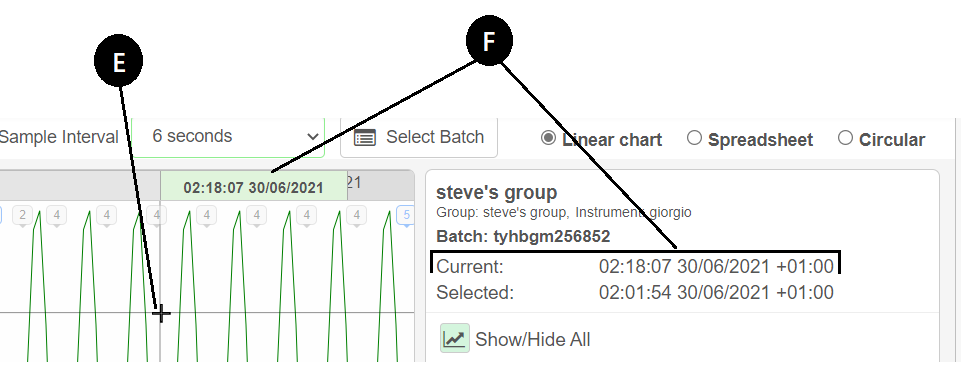
Task: Click the Current timestamp 02:18:07 value
Action: pyautogui.click(x=716, y=267)
